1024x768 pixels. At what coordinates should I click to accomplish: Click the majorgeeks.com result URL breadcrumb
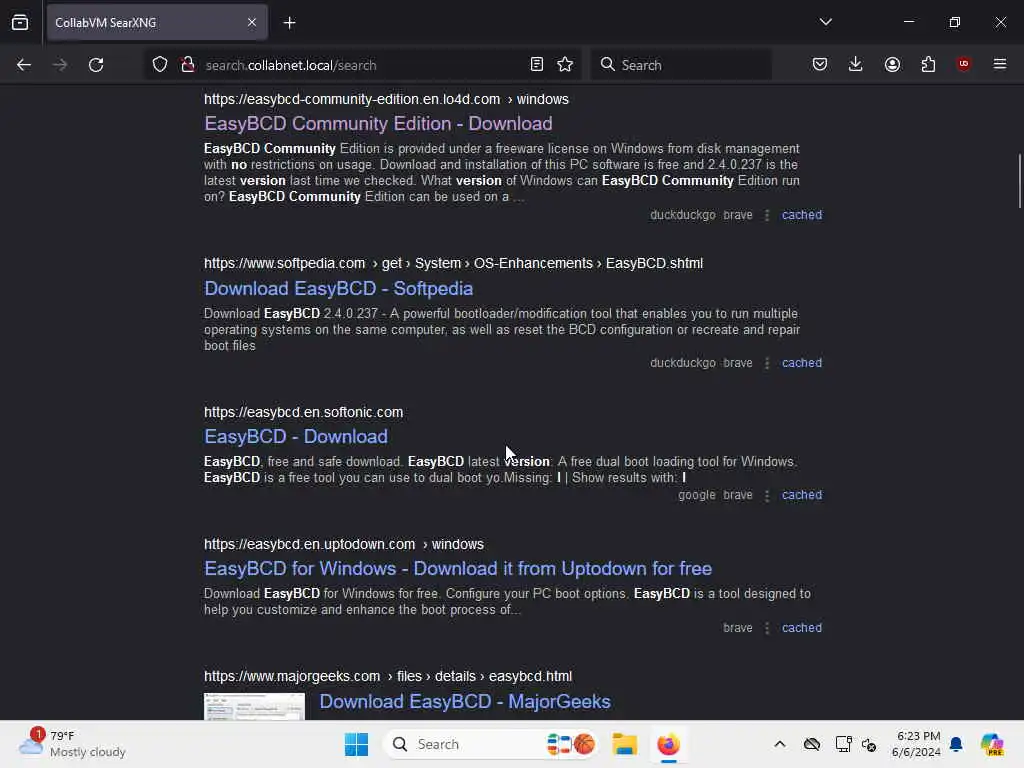click(x=388, y=676)
